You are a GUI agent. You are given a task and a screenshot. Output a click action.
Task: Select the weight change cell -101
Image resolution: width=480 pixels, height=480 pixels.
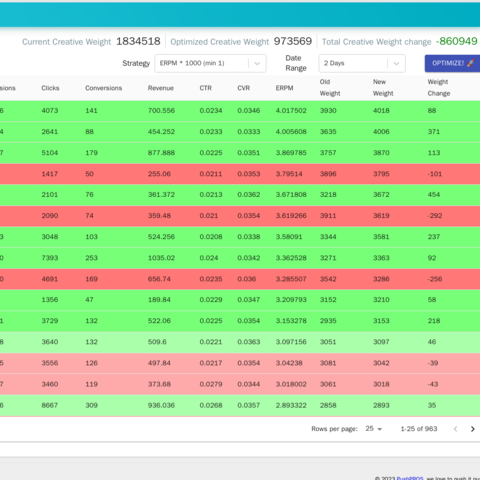435,174
